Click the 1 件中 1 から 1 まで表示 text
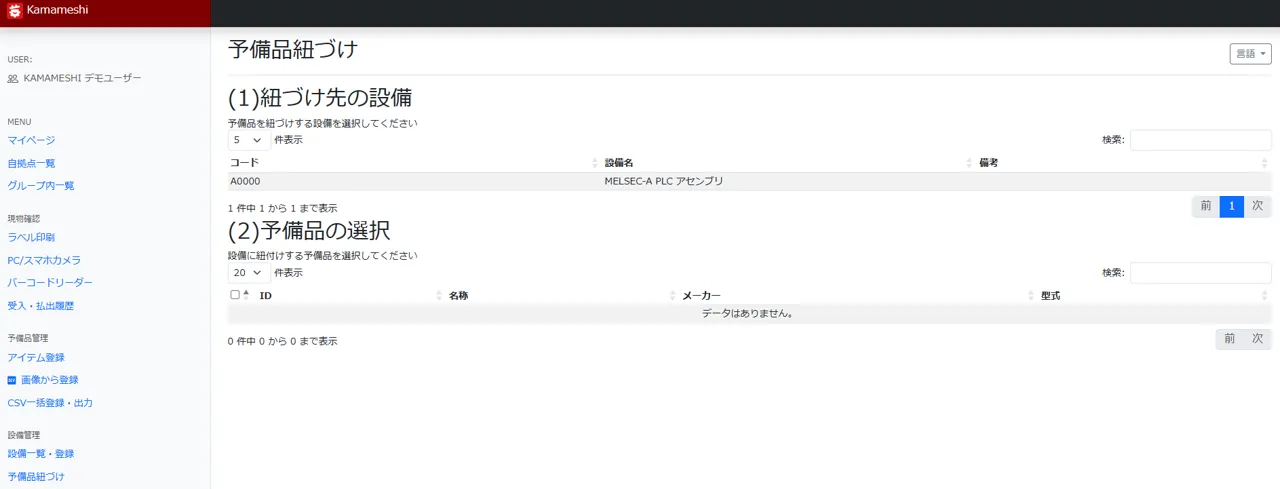Screen dimensions: 1280x489 click(x=282, y=208)
